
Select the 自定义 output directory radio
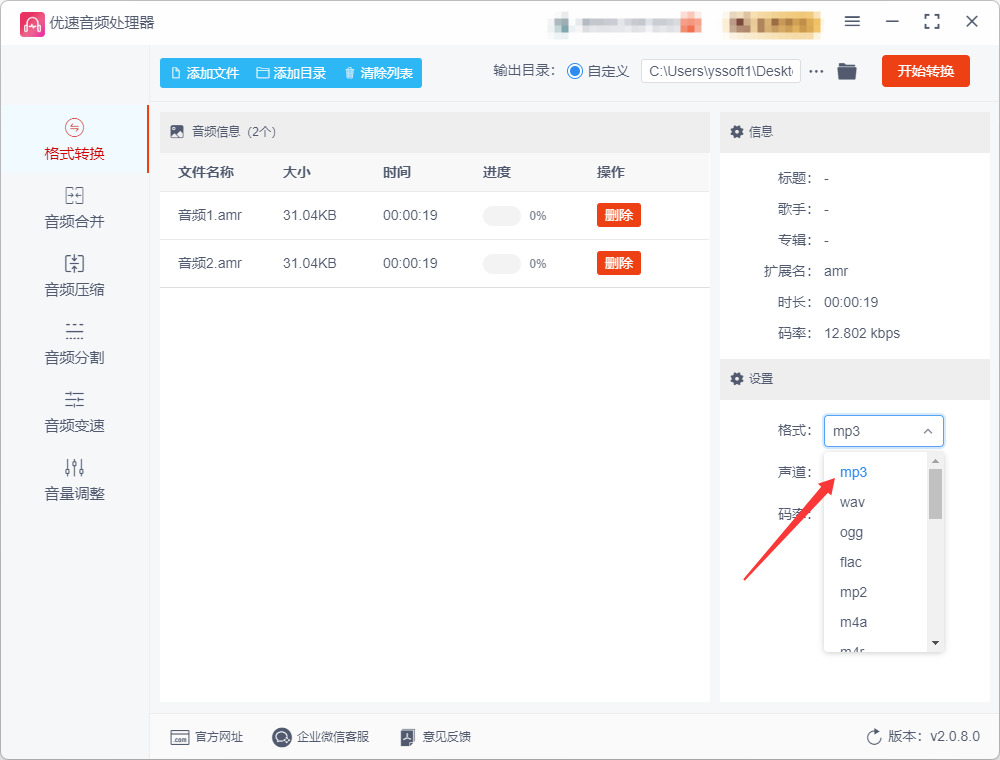(575, 71)
